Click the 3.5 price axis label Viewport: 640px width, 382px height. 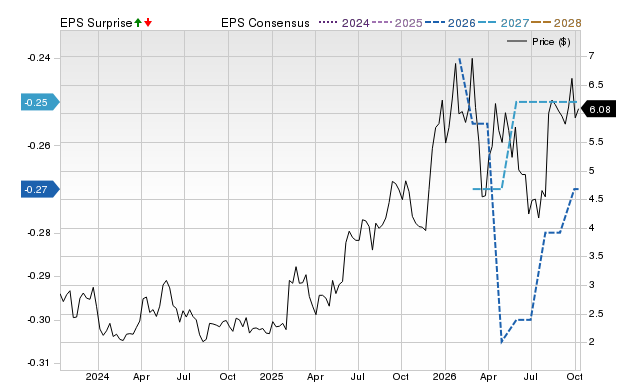pos(596,256)
